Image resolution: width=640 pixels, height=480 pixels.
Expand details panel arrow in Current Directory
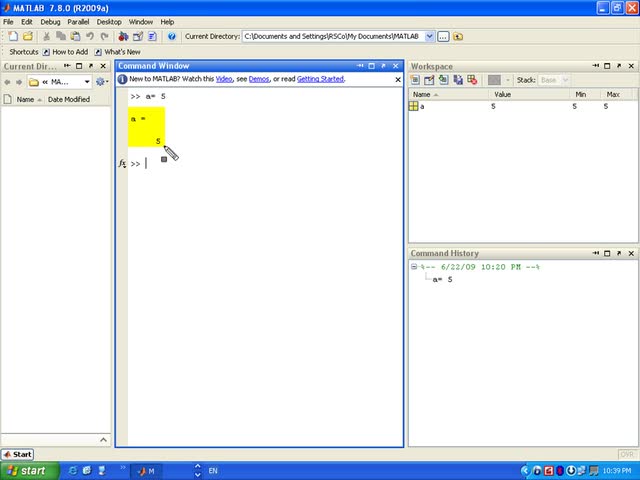point(103,440)
